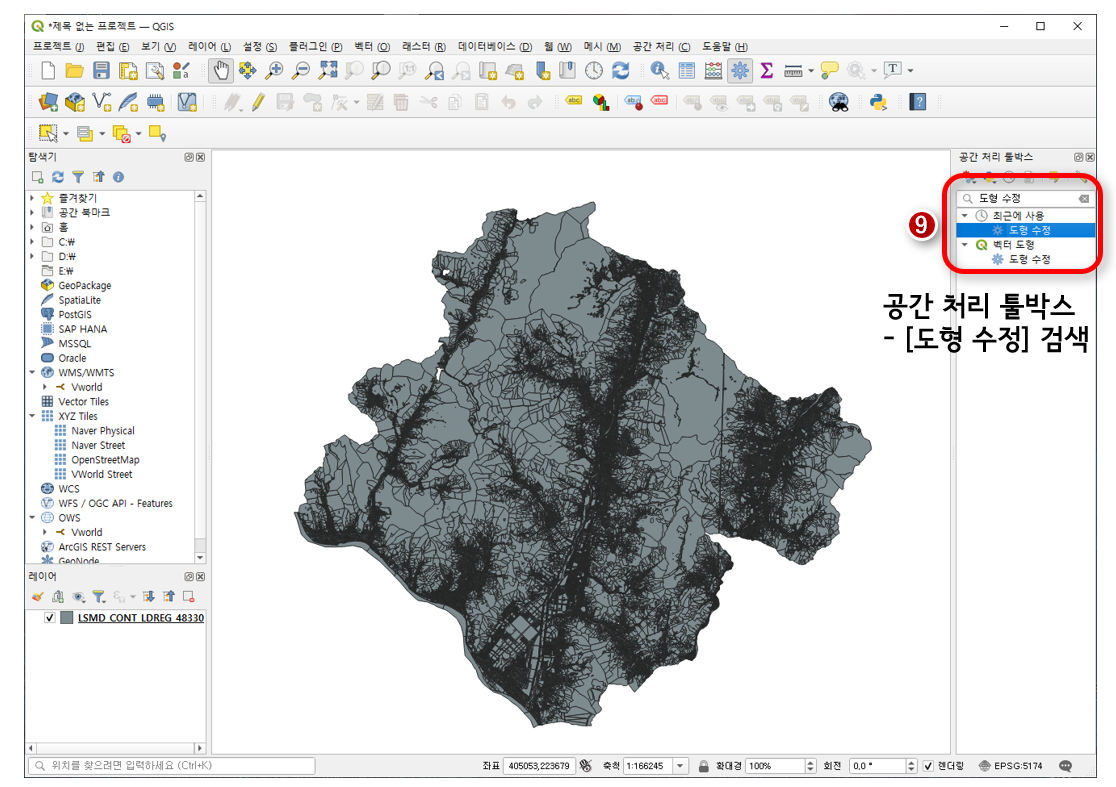Click the Deselect Features icon
1116x787 pixels.
click(x=122, y=133)
